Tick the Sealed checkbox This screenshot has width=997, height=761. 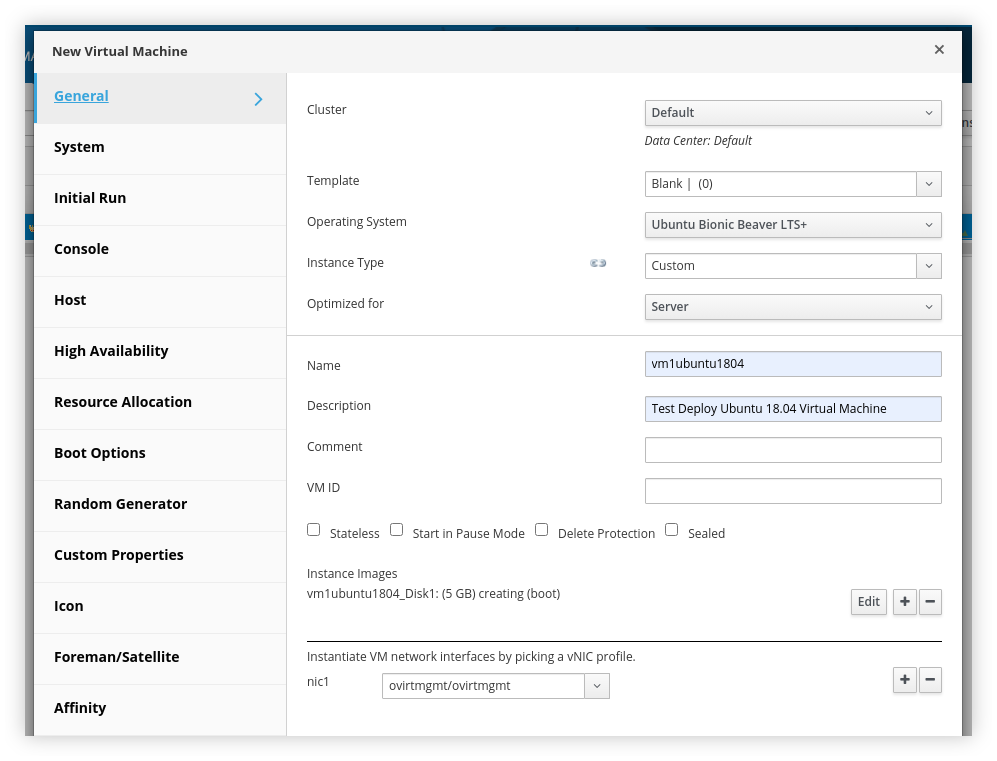pyautogui.click(x=672, y=530)
